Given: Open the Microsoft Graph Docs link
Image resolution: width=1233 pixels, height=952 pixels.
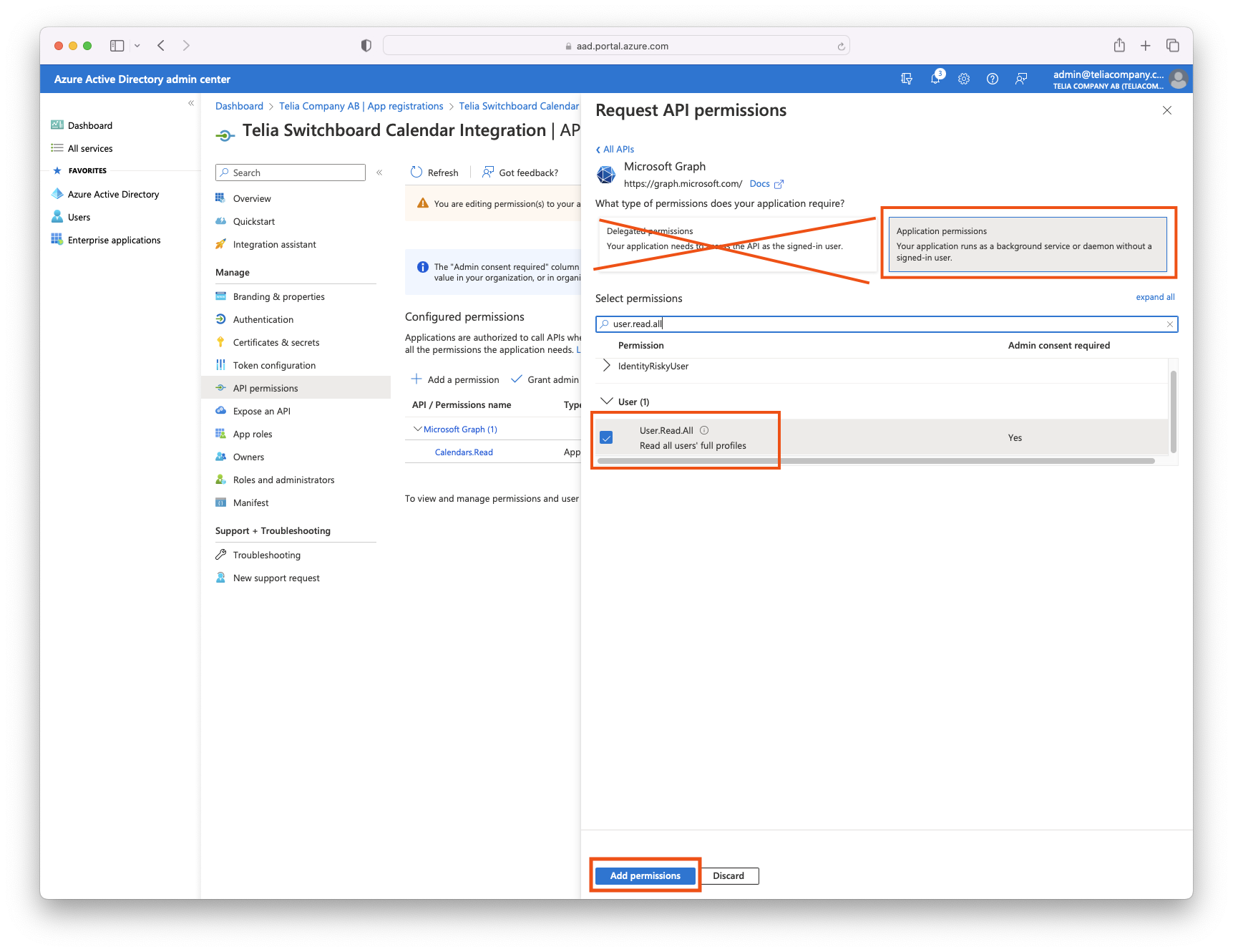Looking at the screenshot, I should pos(766,184).
